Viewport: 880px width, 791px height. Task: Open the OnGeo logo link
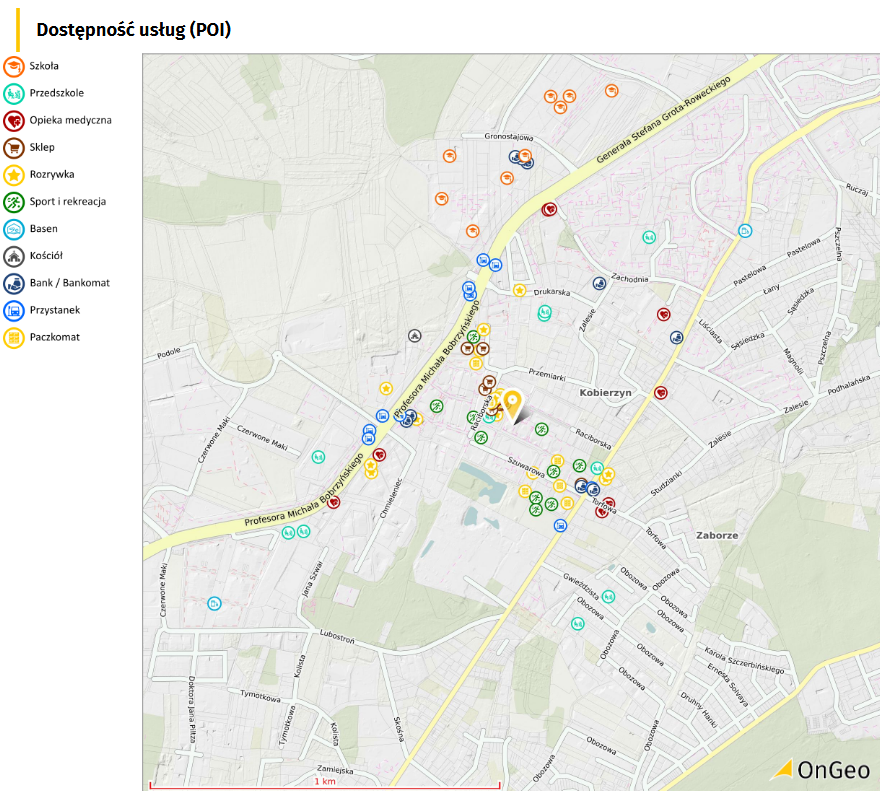coord(821,769)
